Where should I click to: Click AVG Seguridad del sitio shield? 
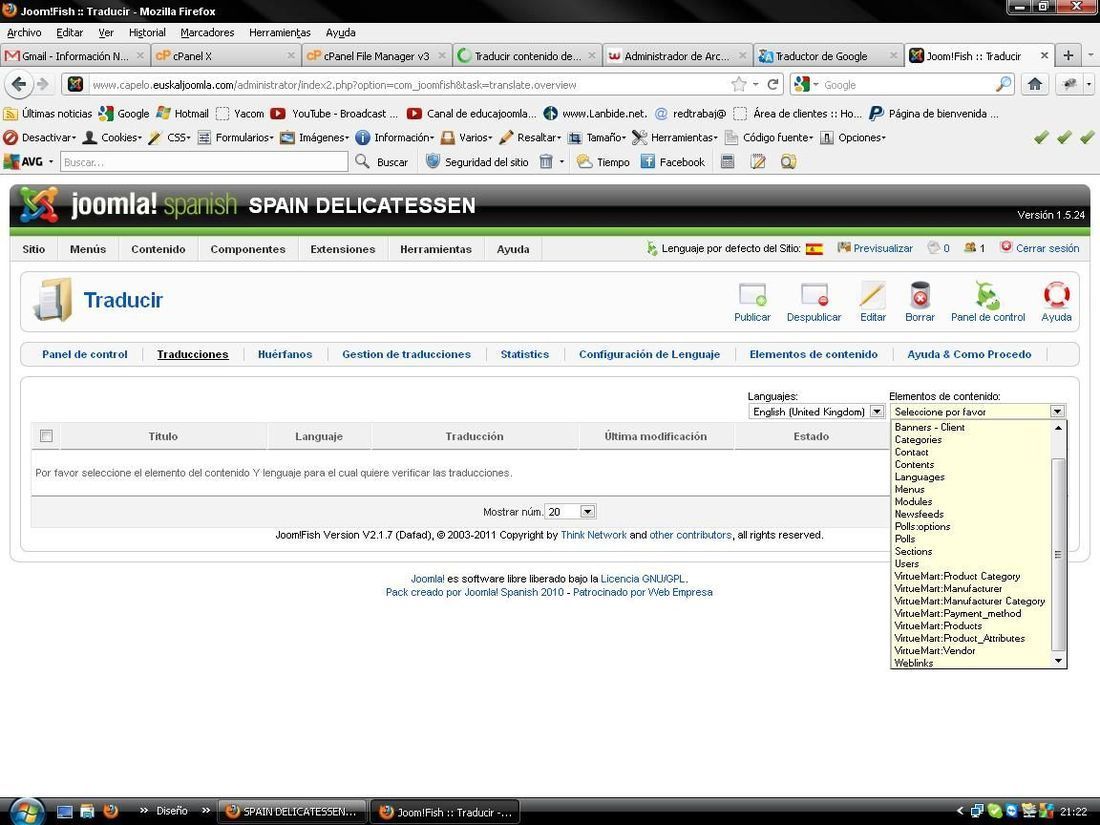(433, 162)
